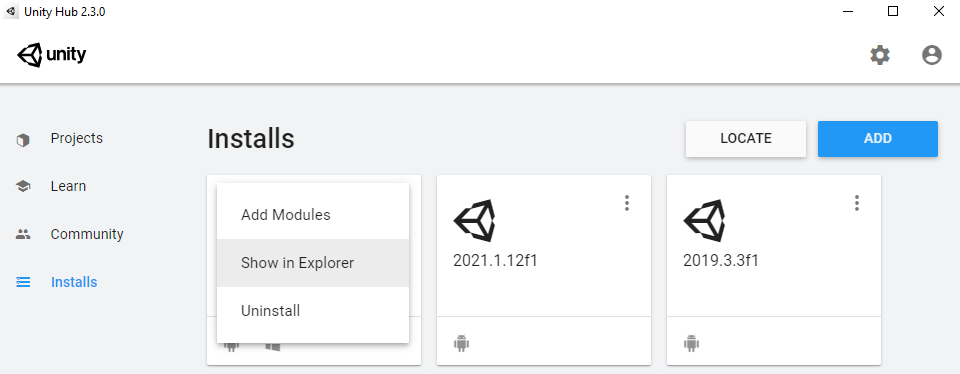Click the blue ADD button
This screenshot has width=960, height=374.
pyautogui.click(x=878, y=138)
